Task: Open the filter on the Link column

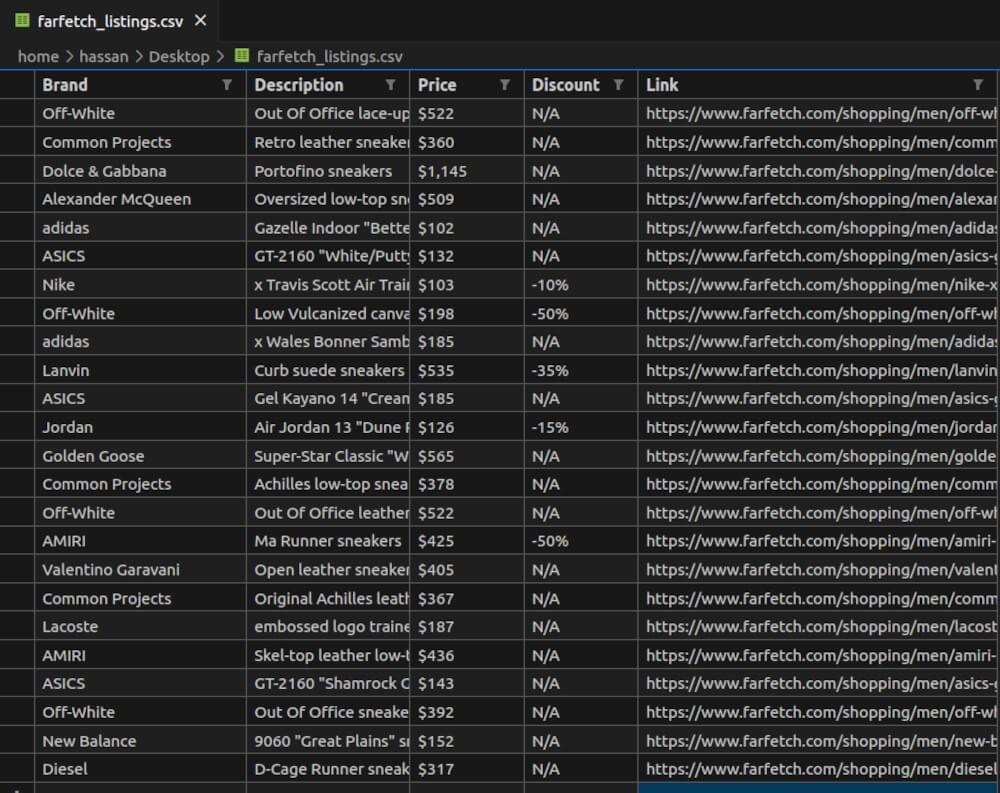Action: [x=978, y=85]
